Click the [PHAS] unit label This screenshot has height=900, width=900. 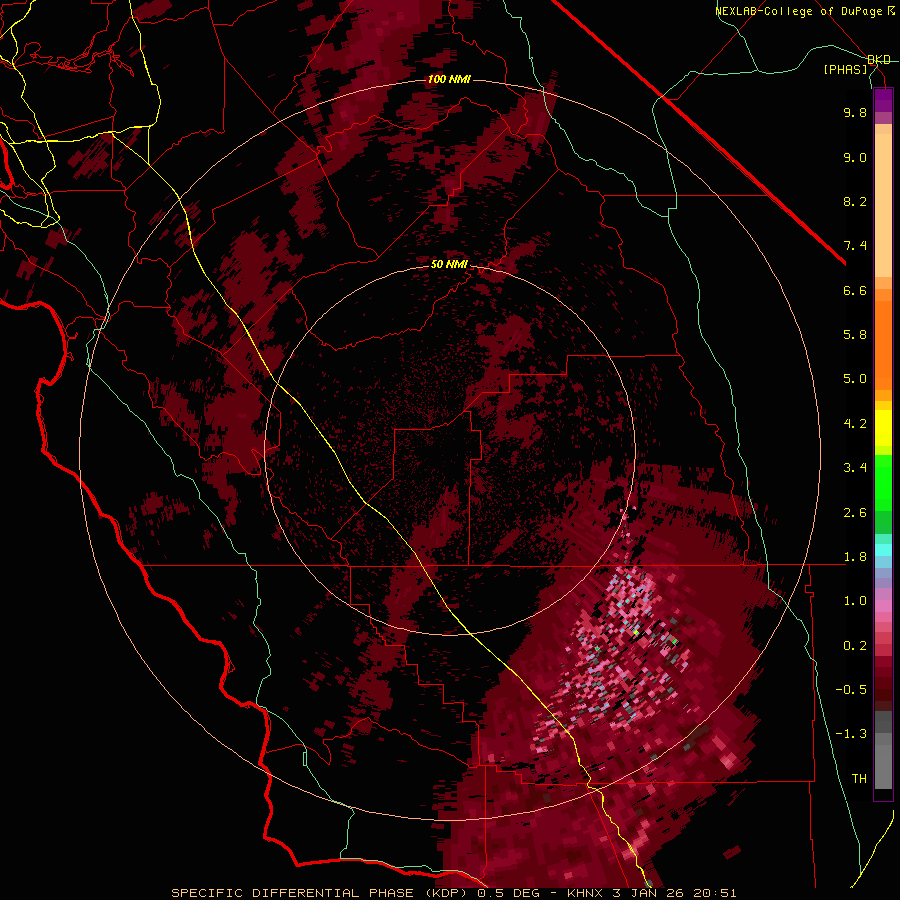pos(845,70)
